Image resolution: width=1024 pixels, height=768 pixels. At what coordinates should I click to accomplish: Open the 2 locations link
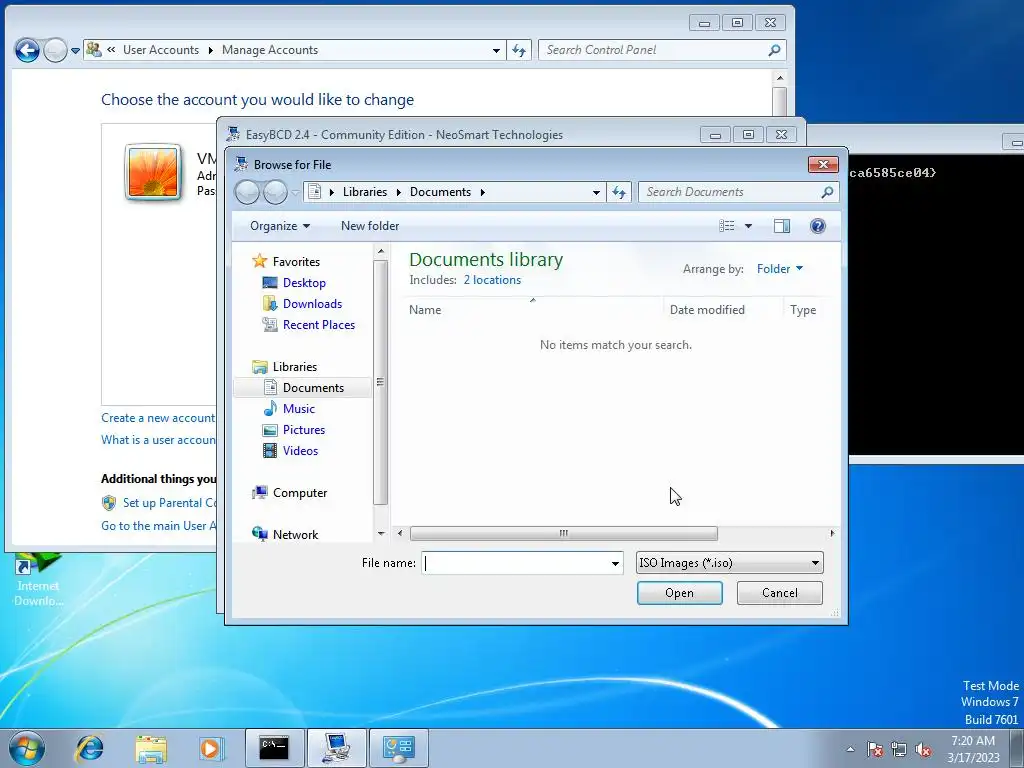pos(492,280)
